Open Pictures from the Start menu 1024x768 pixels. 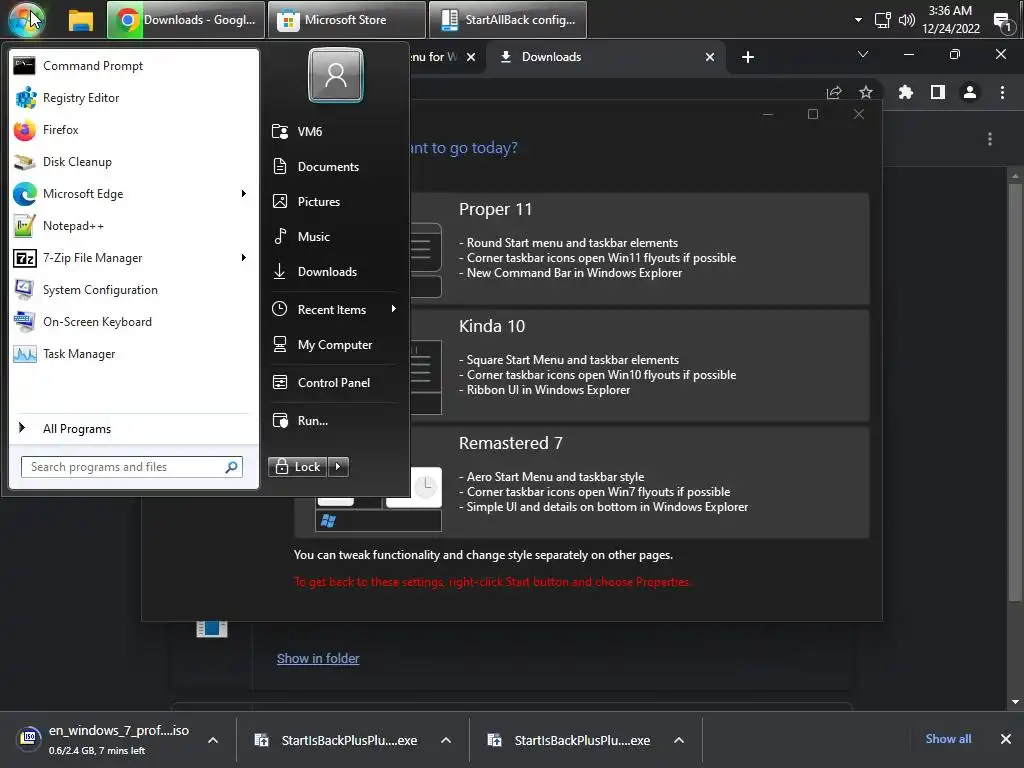point(334,202)
